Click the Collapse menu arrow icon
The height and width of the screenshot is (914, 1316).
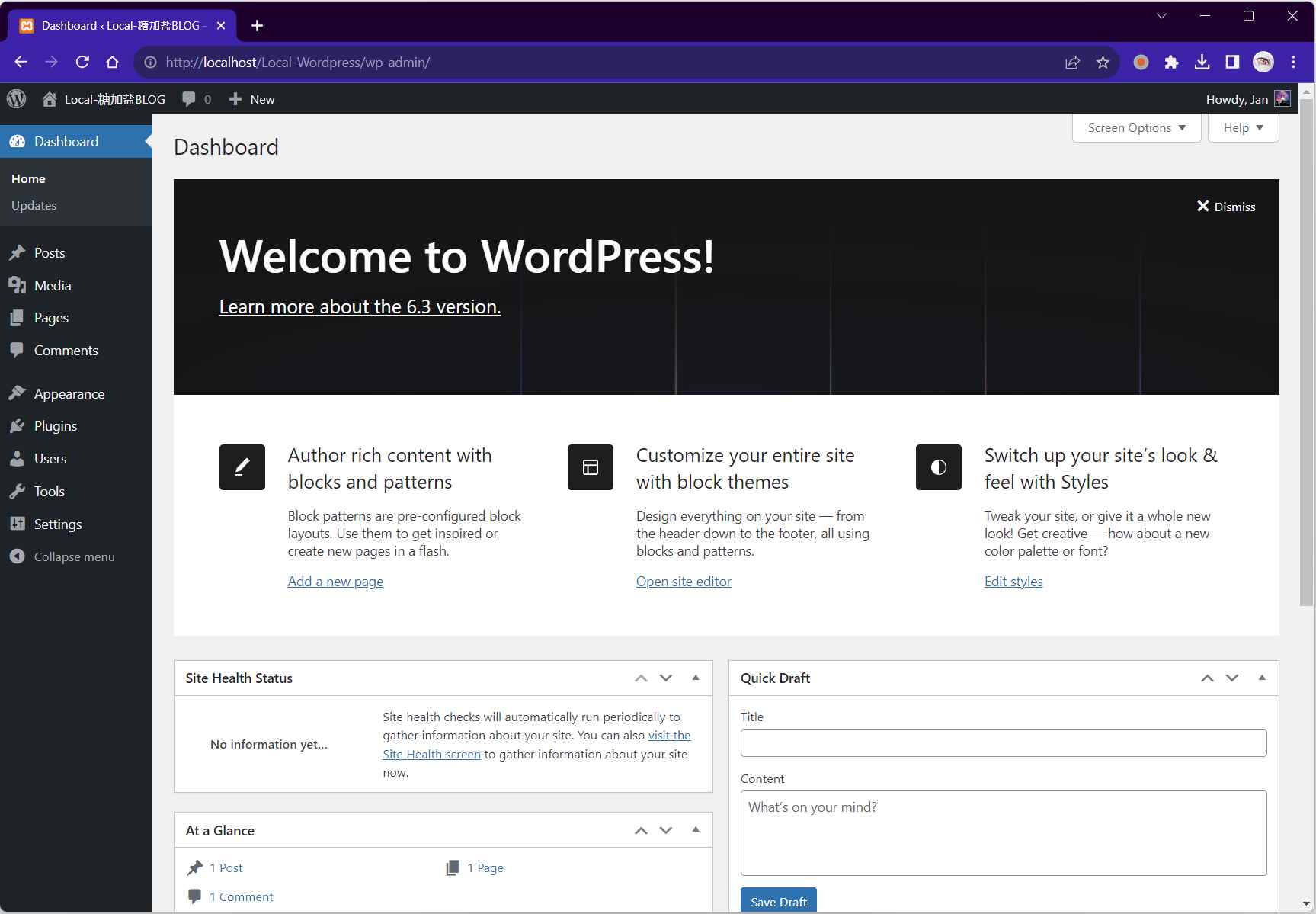[x=17, y=556]
